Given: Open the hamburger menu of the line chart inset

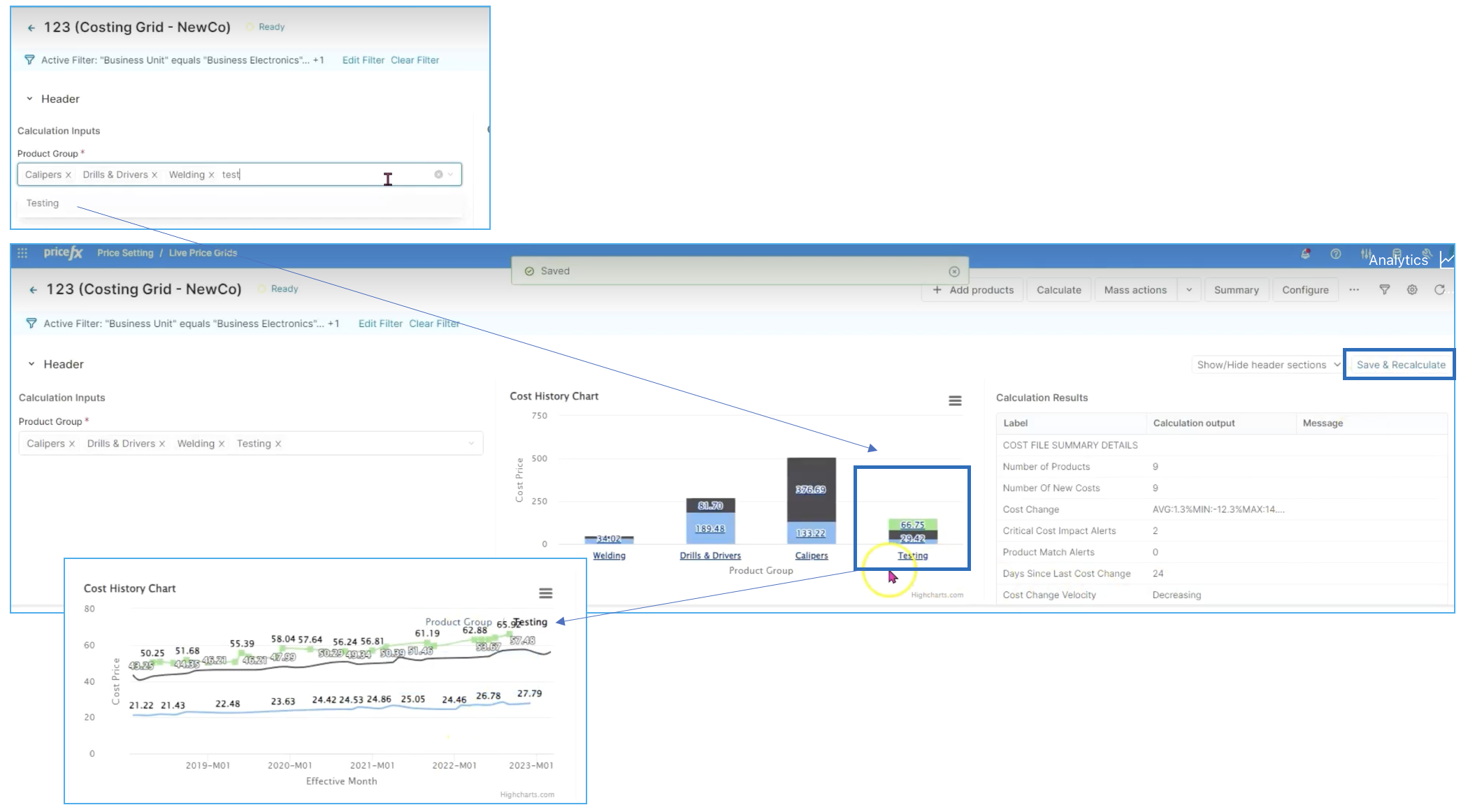Looking at the screenshot, I should point(546,593).
